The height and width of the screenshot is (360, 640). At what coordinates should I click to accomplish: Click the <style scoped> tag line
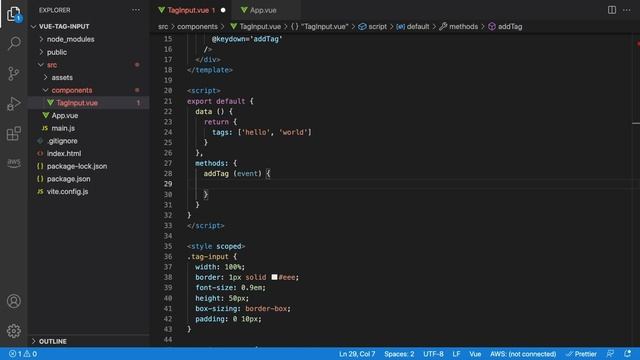216,246
